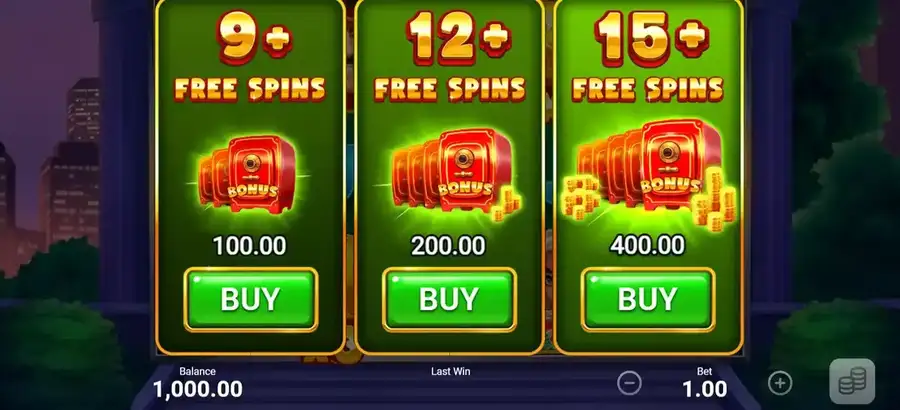Viewport: 900px width, 410px height.
Task: Click the 400.00 price label
Action: (x=647, y=246)
